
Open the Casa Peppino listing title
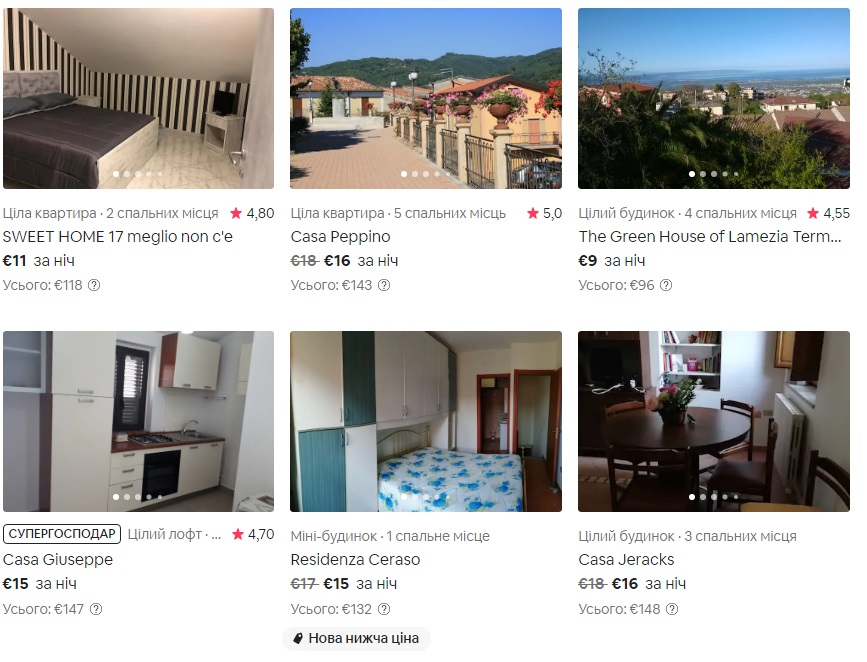point(341,237)
